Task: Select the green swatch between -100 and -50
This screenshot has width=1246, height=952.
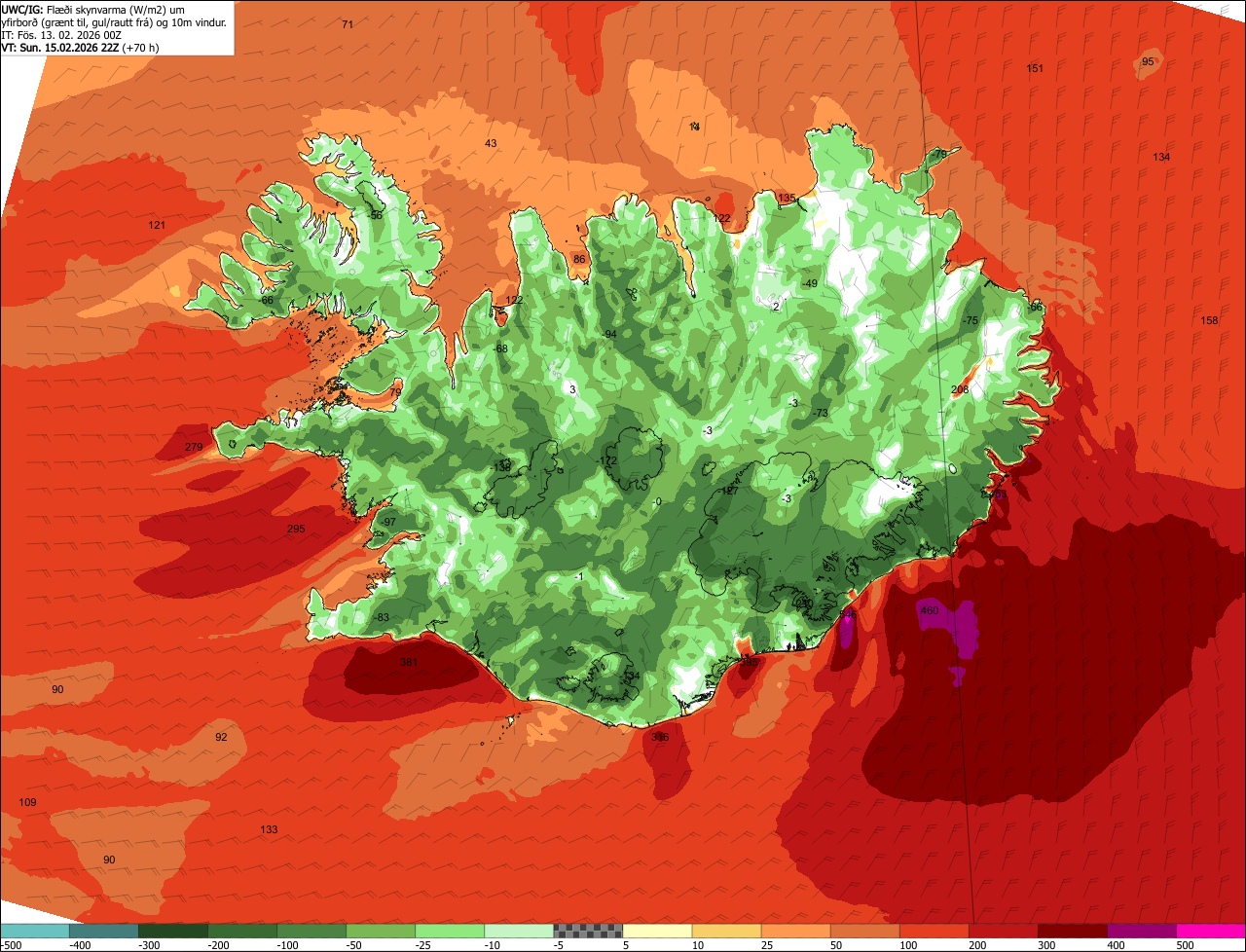Action: click(x=311, y=931)
